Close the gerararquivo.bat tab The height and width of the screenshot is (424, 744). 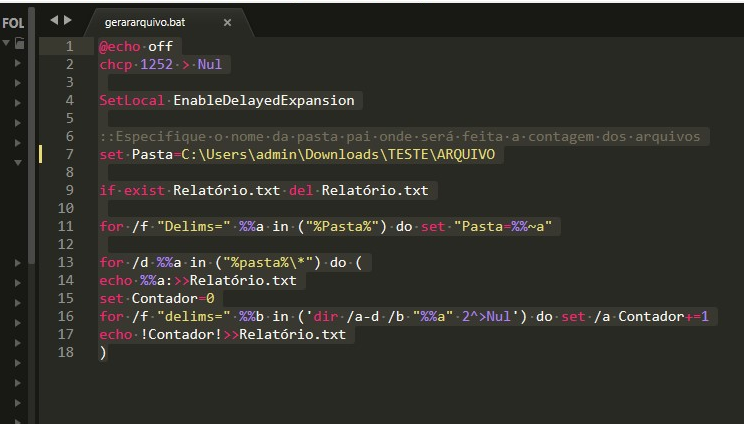pyautogui.click(x=227, y=22)
